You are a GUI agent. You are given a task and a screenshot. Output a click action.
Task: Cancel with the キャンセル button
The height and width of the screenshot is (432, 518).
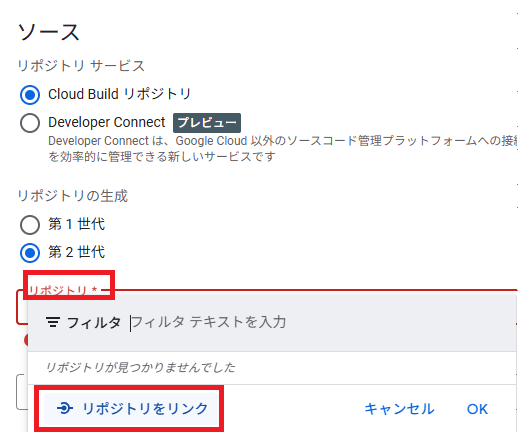coord(399,409)
